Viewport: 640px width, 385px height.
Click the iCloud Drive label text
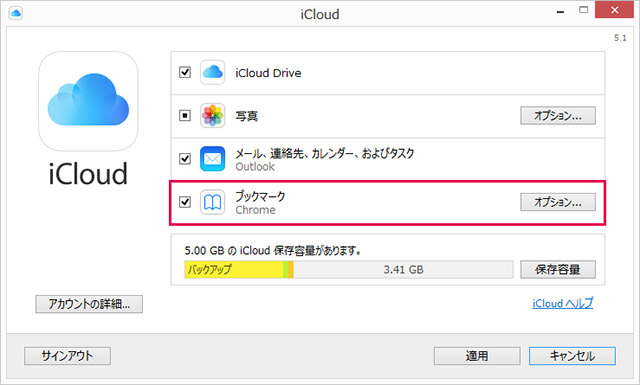pyautogui.click(x=268, y=73)
